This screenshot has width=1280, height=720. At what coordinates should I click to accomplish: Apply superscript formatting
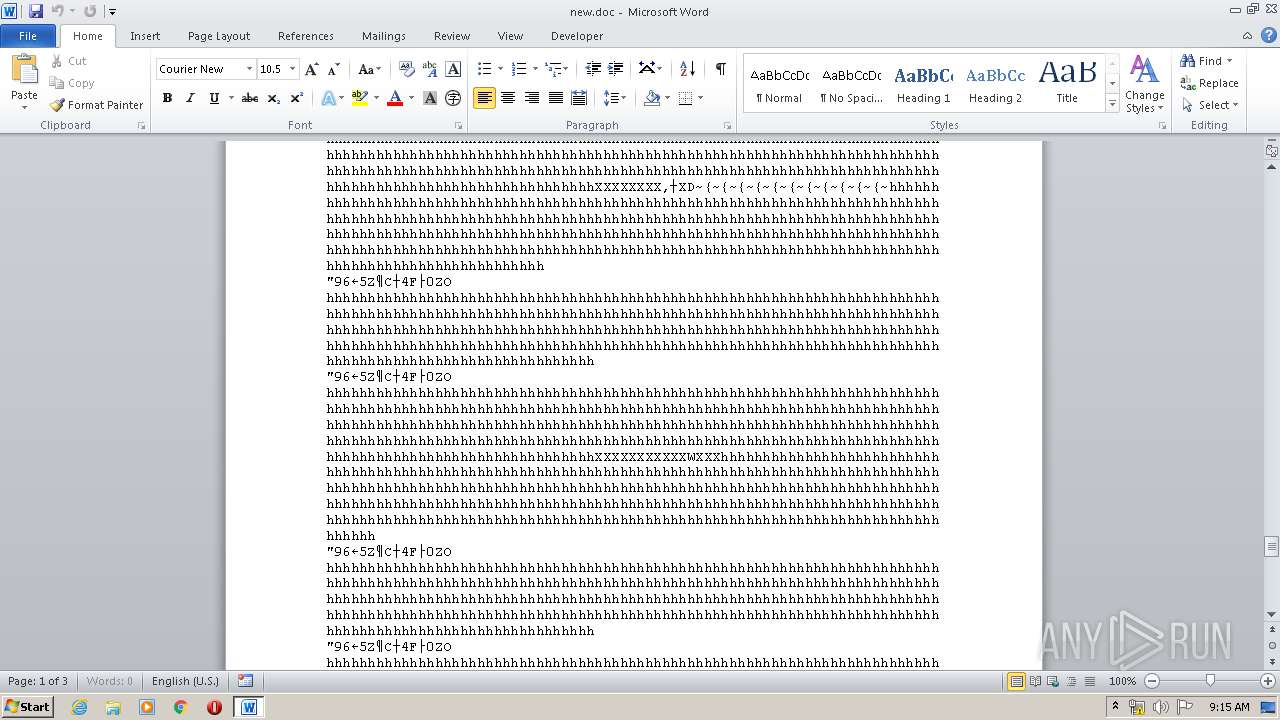[297, 98]
